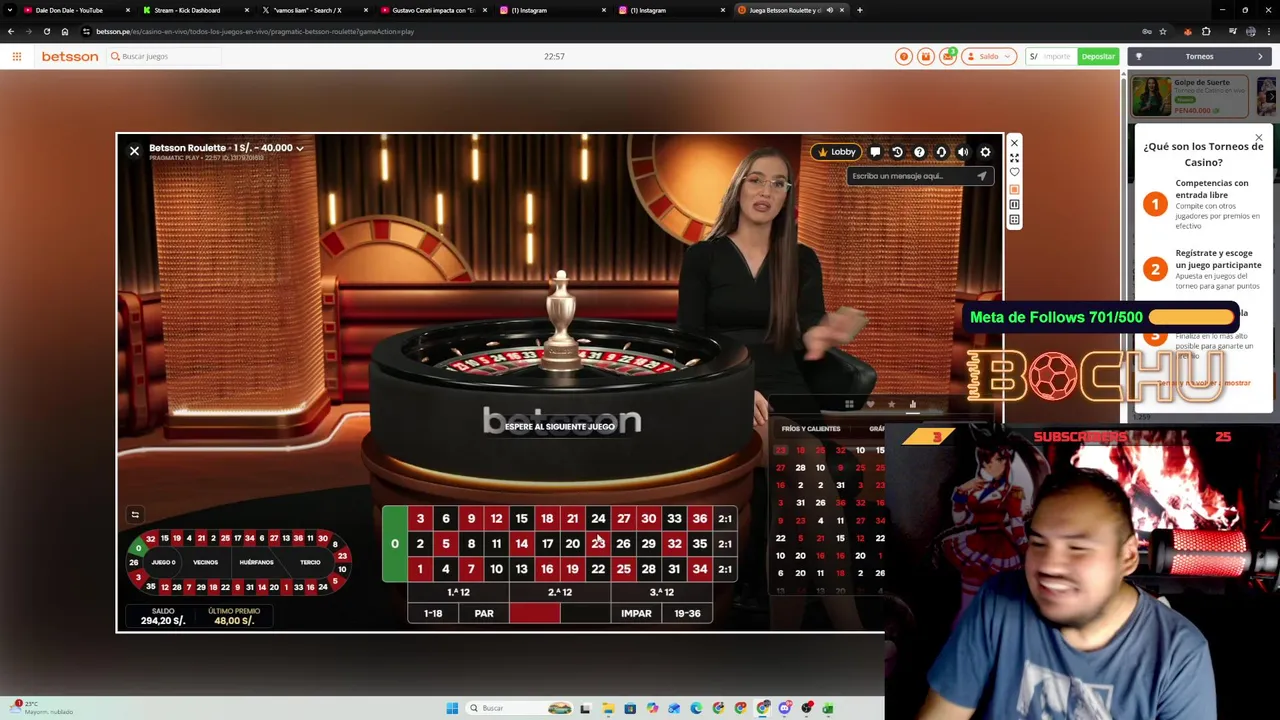
Task: Add game to favorites with heart icon
Action: 1014,173
